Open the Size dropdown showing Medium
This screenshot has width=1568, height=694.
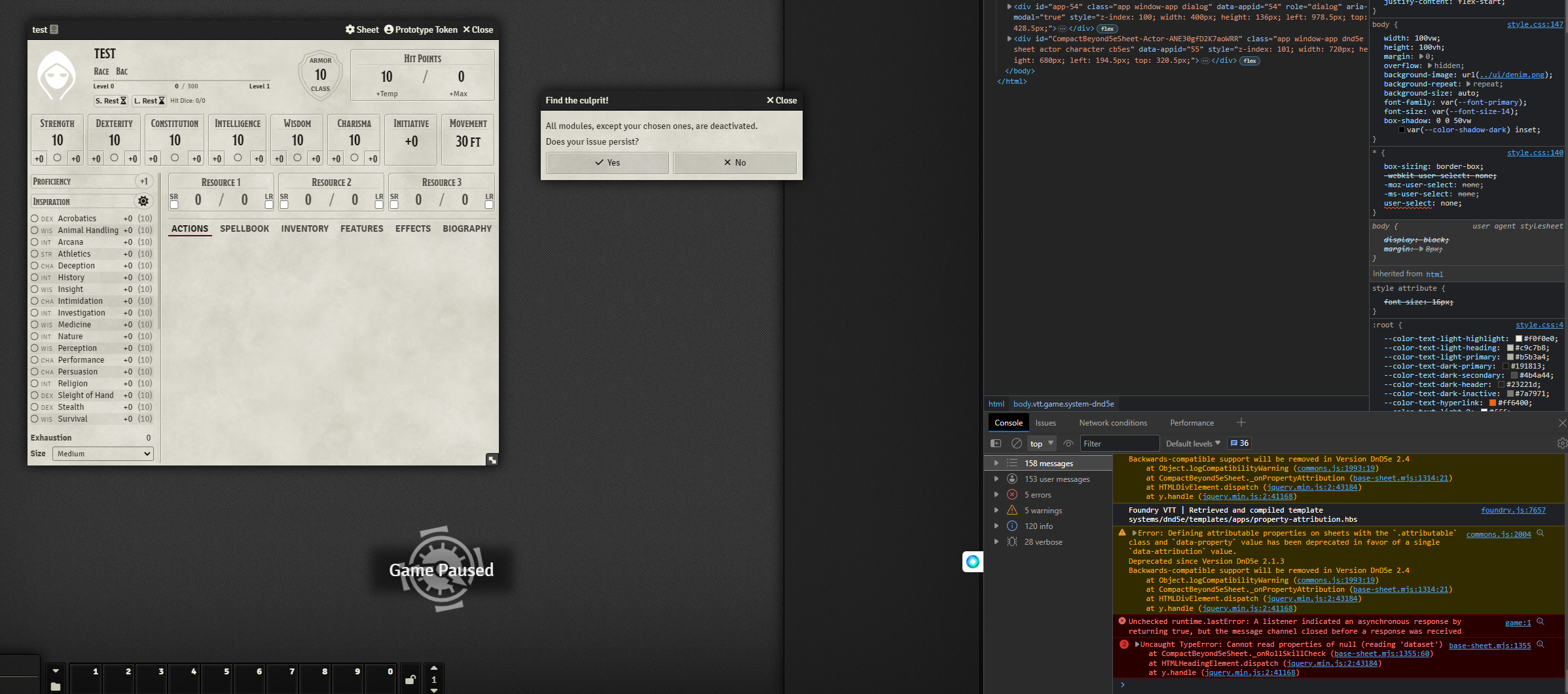click(102, 453)
